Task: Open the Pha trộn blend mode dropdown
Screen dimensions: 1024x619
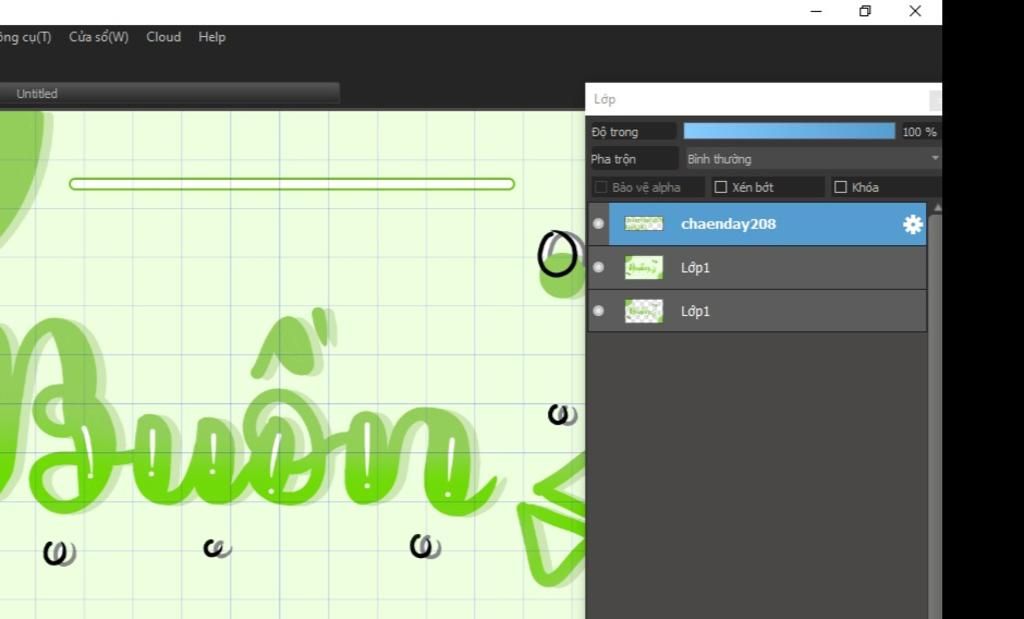Action: pos(813,159)
